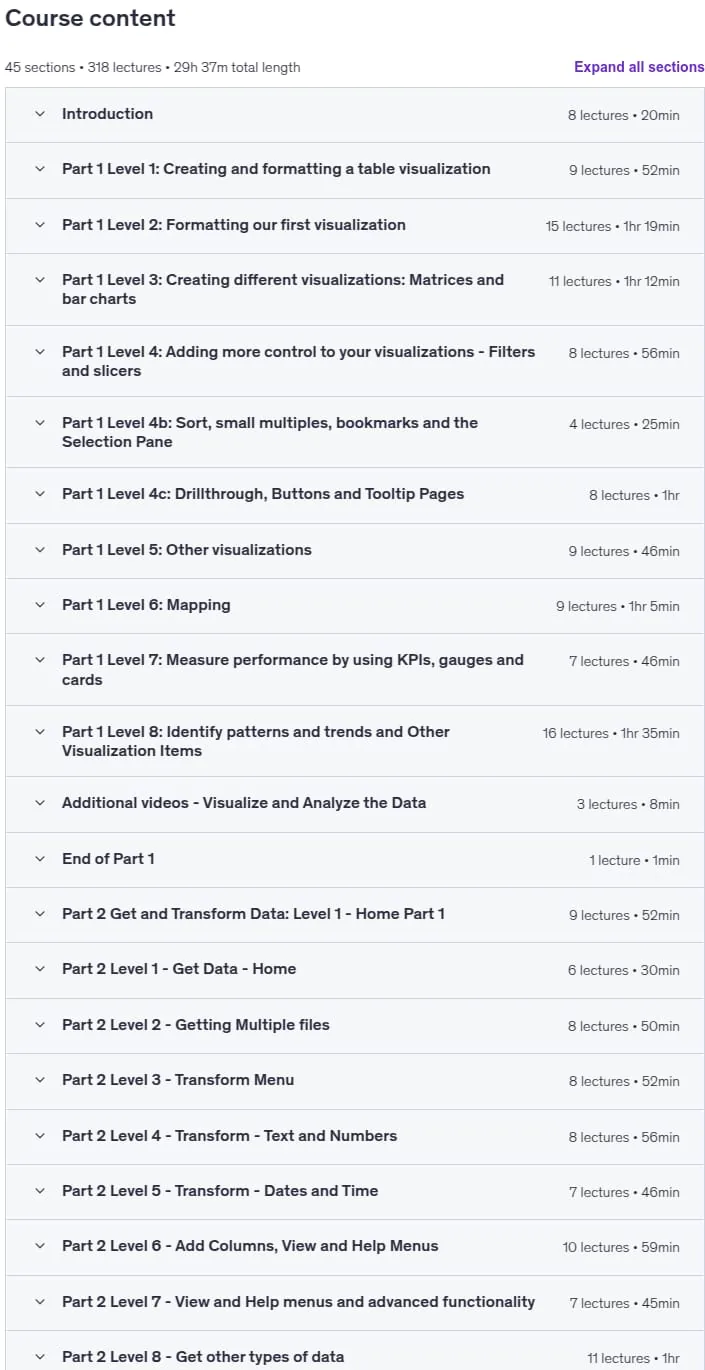Viewport: 705px width, 1370px height.
Task: Expand chevron for Get other types of data
Action: 40,1357
